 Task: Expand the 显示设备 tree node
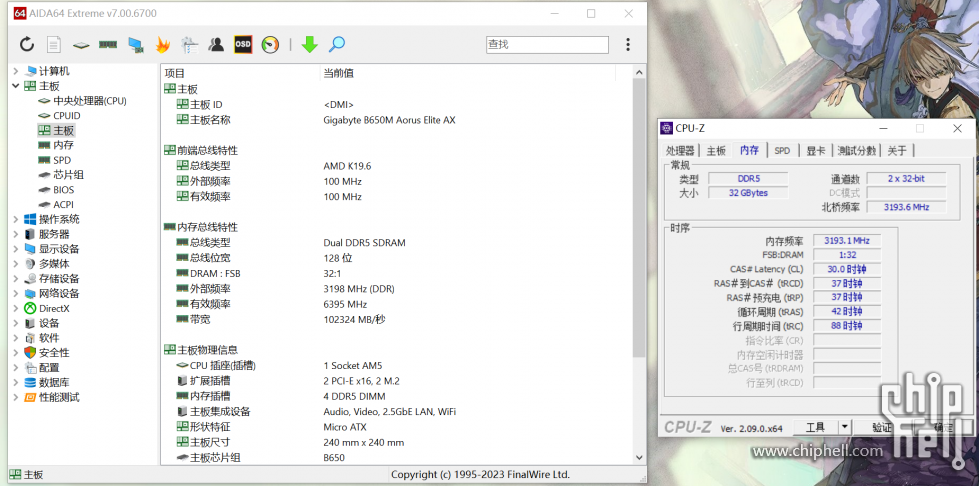[16, 249]
